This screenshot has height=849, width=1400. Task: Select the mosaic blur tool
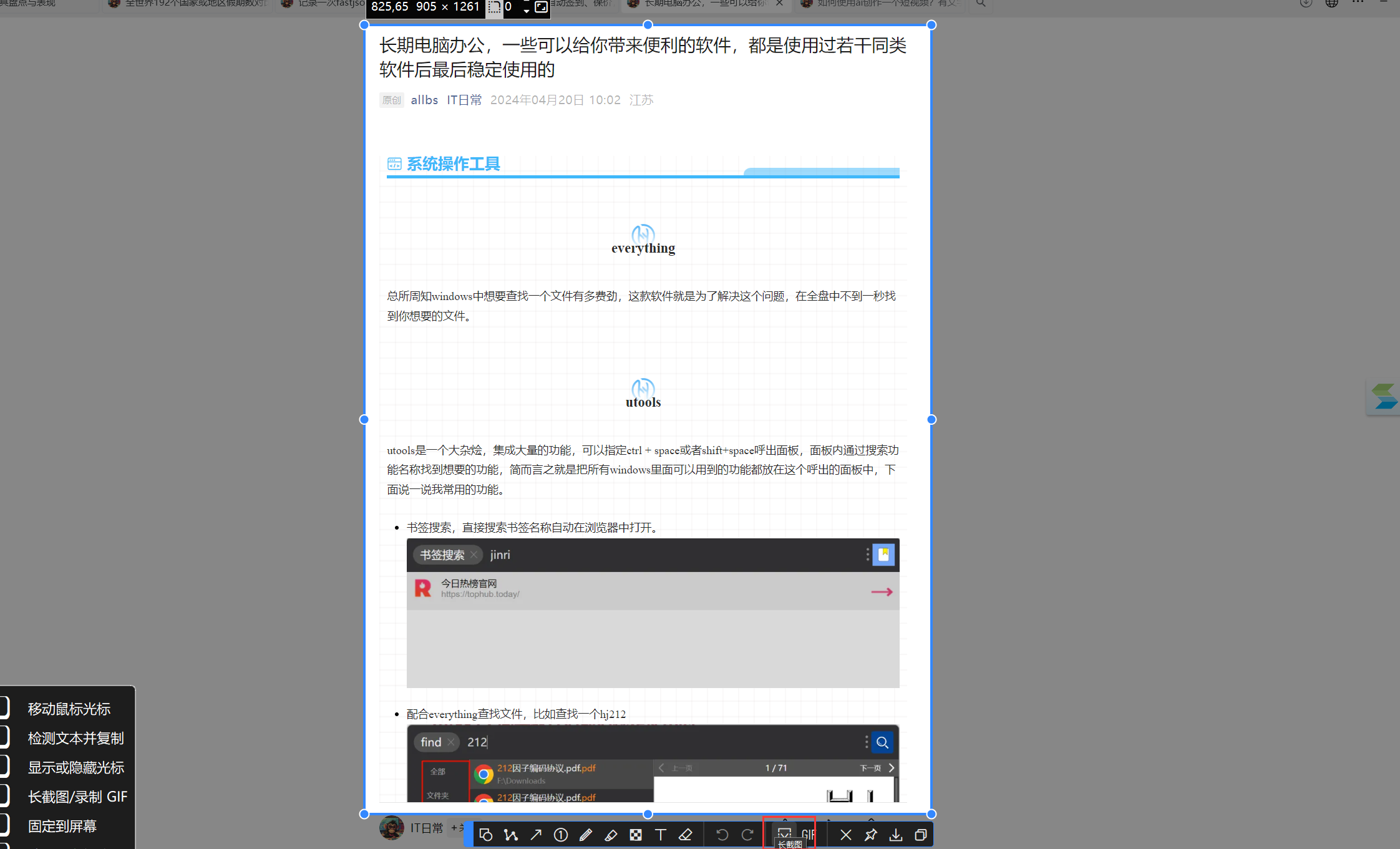point(636,835)
